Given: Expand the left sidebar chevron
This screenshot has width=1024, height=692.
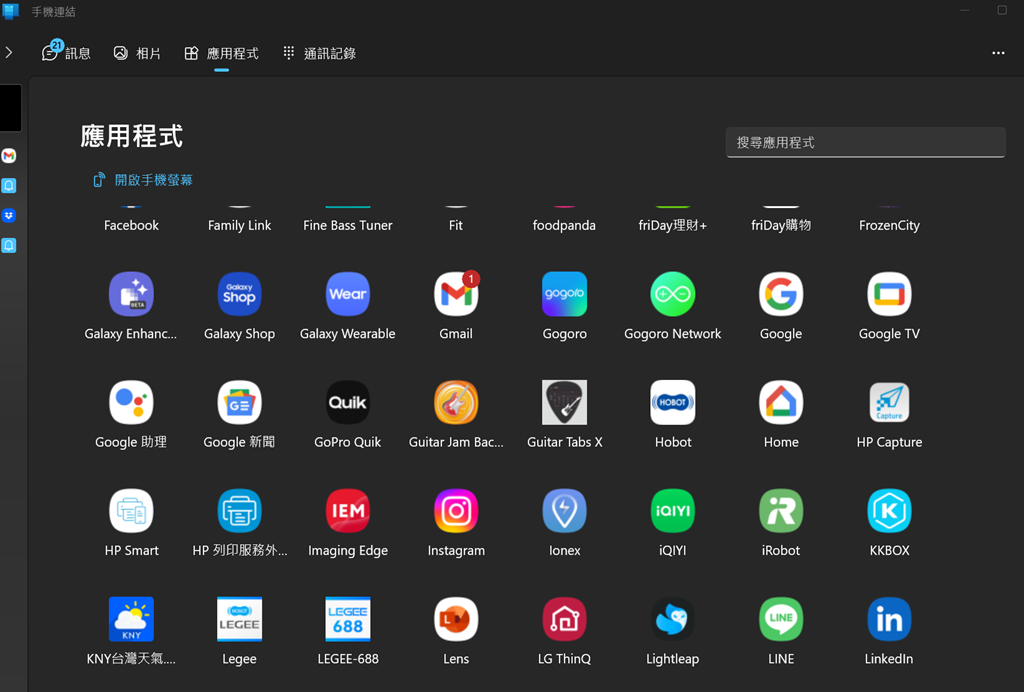Looking at the screenshot, I should point(8,52).
